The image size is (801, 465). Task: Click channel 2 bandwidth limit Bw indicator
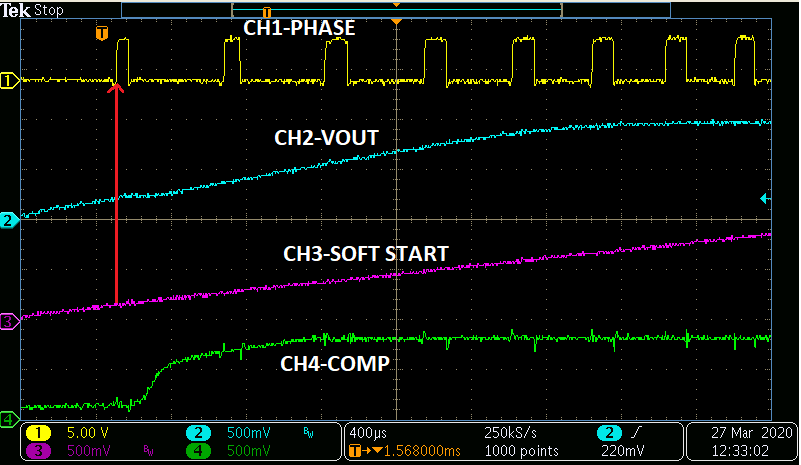(x=308, y=433)
